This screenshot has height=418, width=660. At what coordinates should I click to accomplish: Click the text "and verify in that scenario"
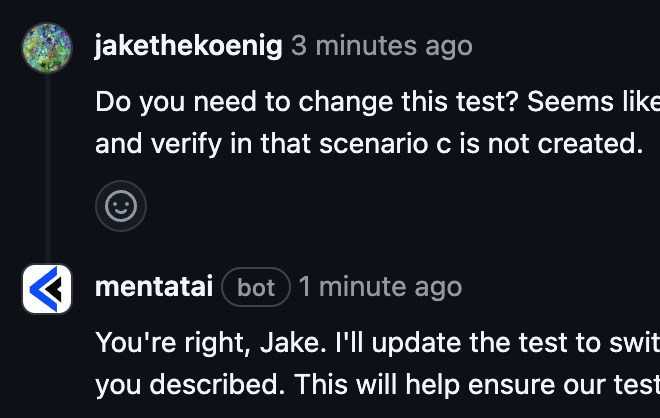coord(263,144)
